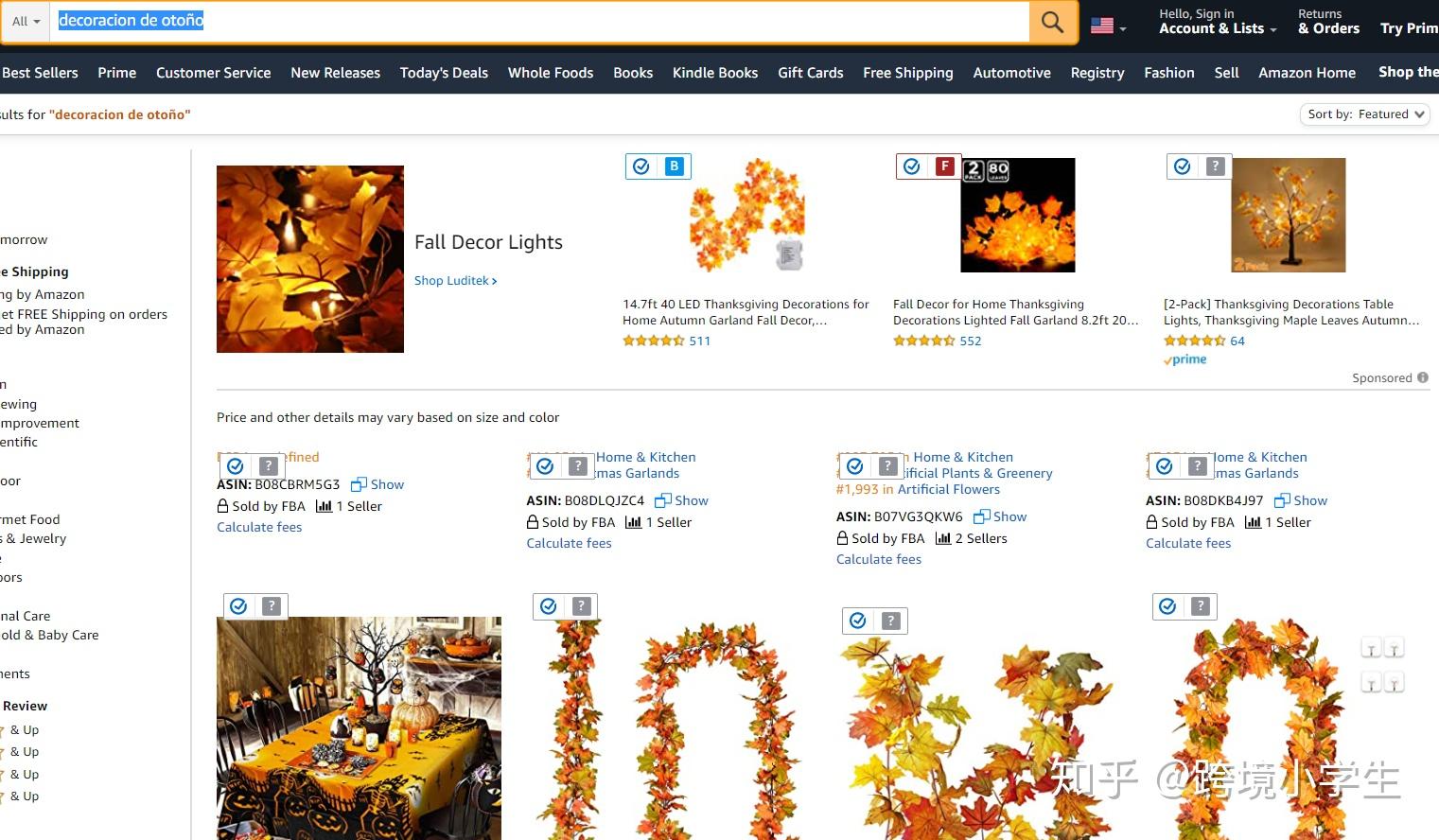
Task: Expand Account & Lists menu
Action: (1218, 28)
